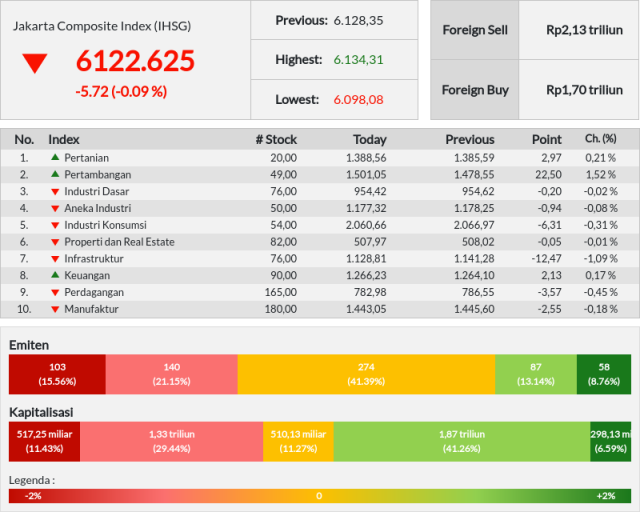Viewport: 640px width, 512px height.
Task: Select the light green Emiten segment 87 (13.14%)
Action: [536, 374]
